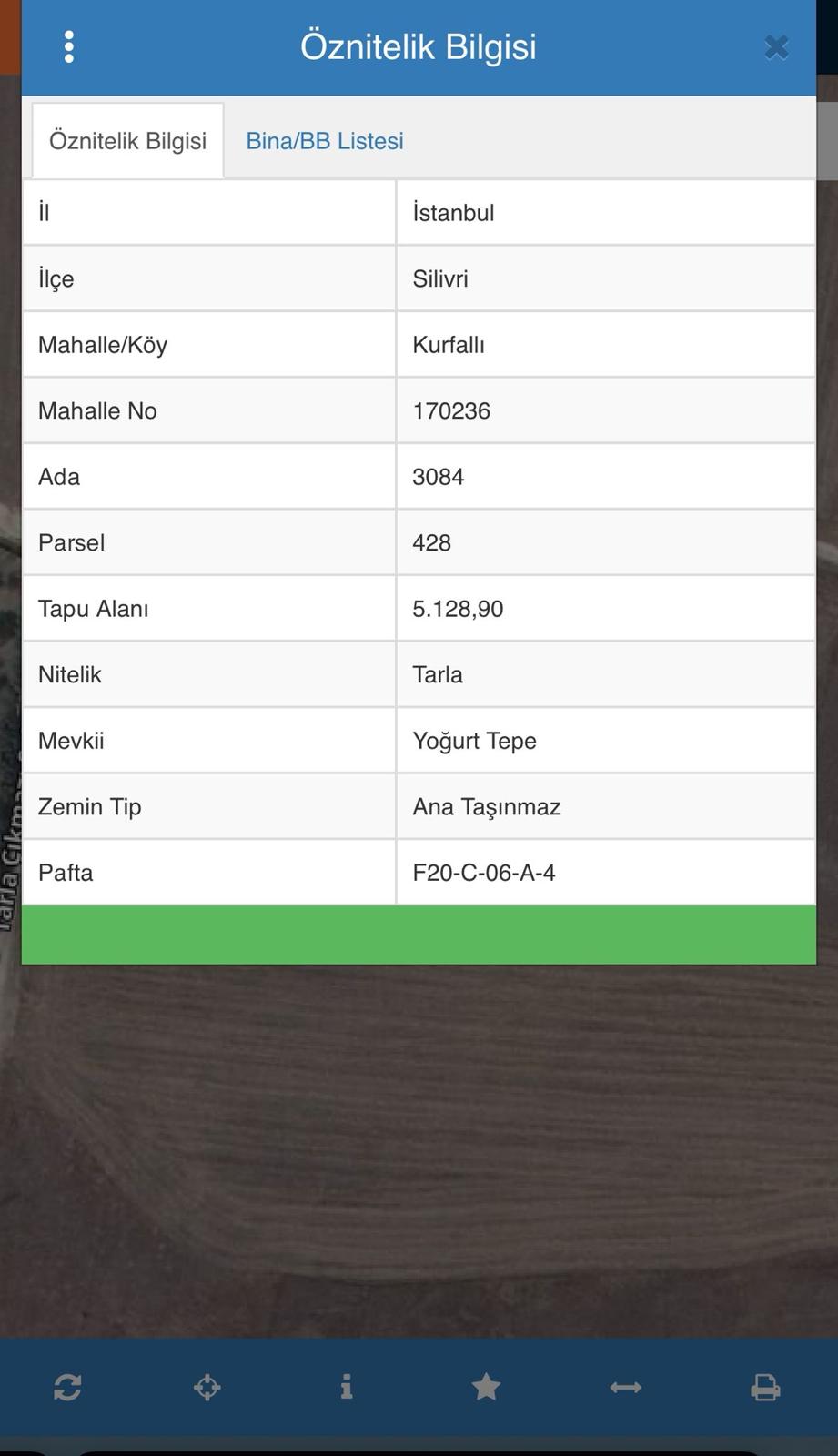The width and height of the screenshot is (838, 1456).
Task: Click the Tapu Alanı value 5.128,90
Action: 458,609
